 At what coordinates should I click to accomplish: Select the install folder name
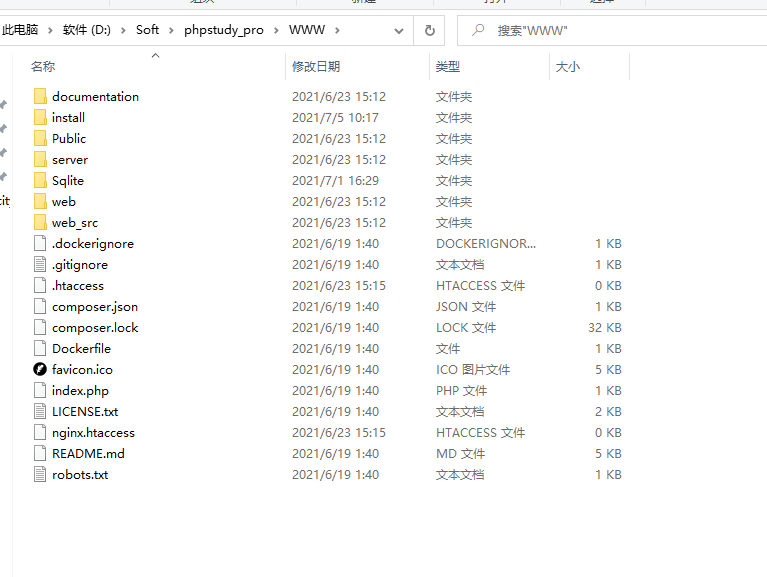pyautogui.click(x=68, y=117)
